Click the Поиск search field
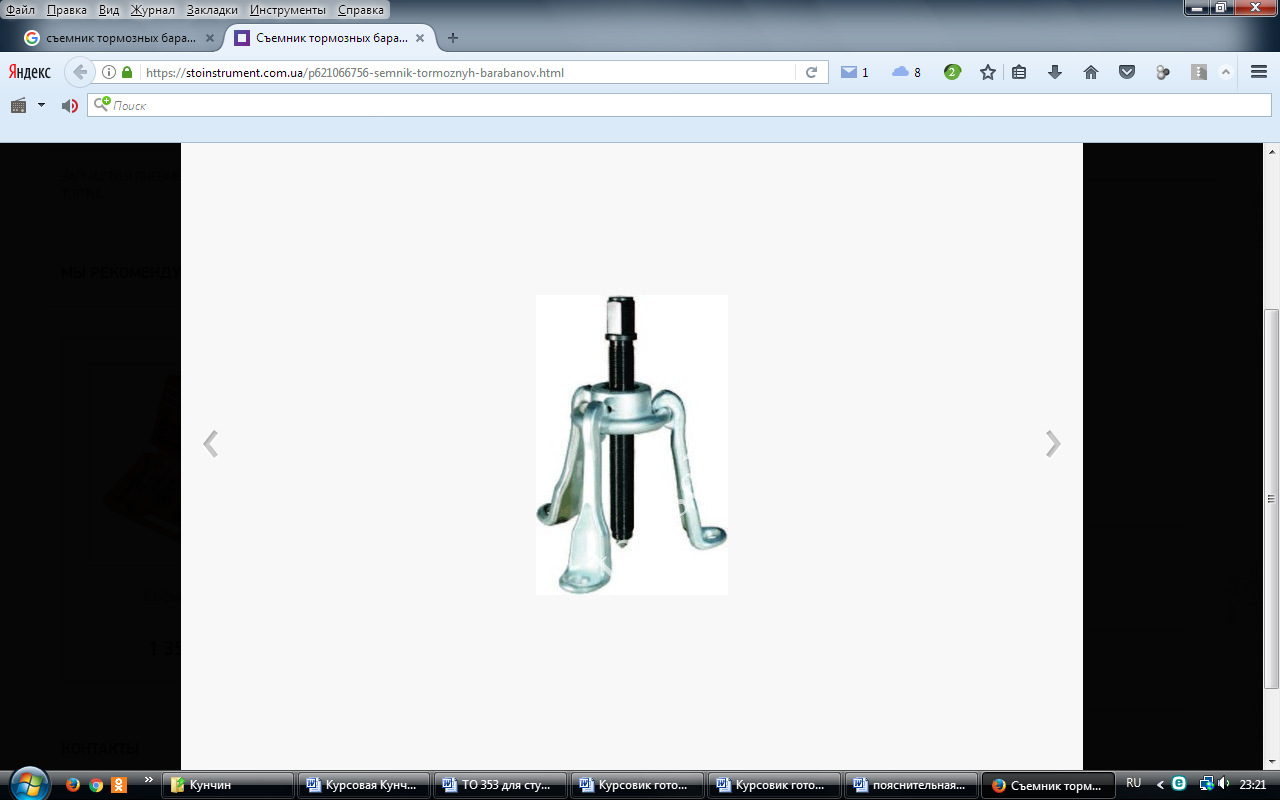1280x800 pixels. pyautogui.click(x=678, y=105)
